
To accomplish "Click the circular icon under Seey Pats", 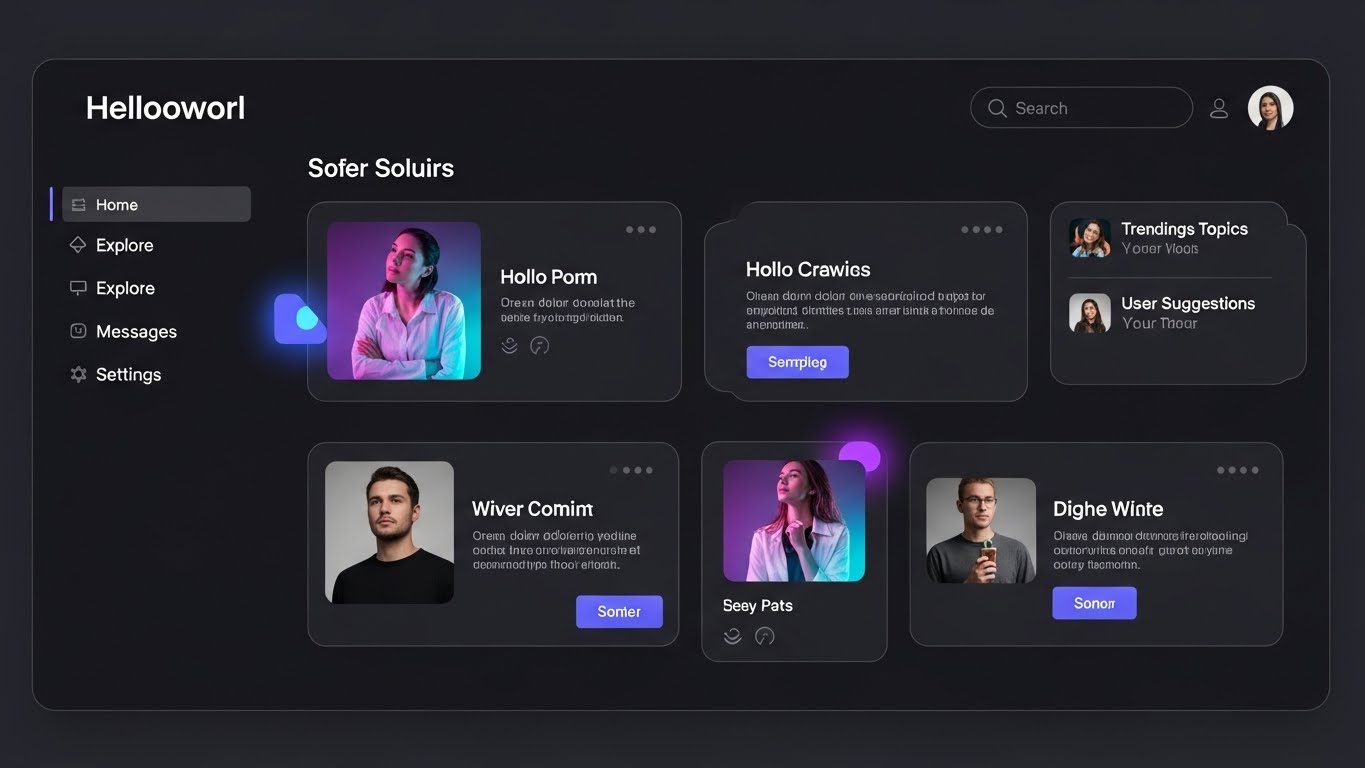I will click(x=765, y=636).
